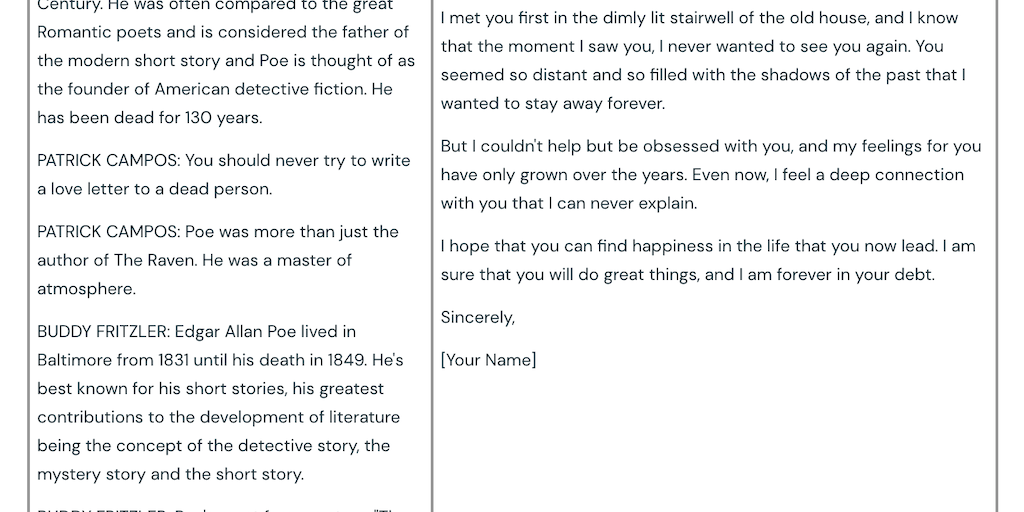Click the paragraph beginning "But I couldn't help"
Viewport: 1024px width, 512px height.
click(x=710, y=175)
